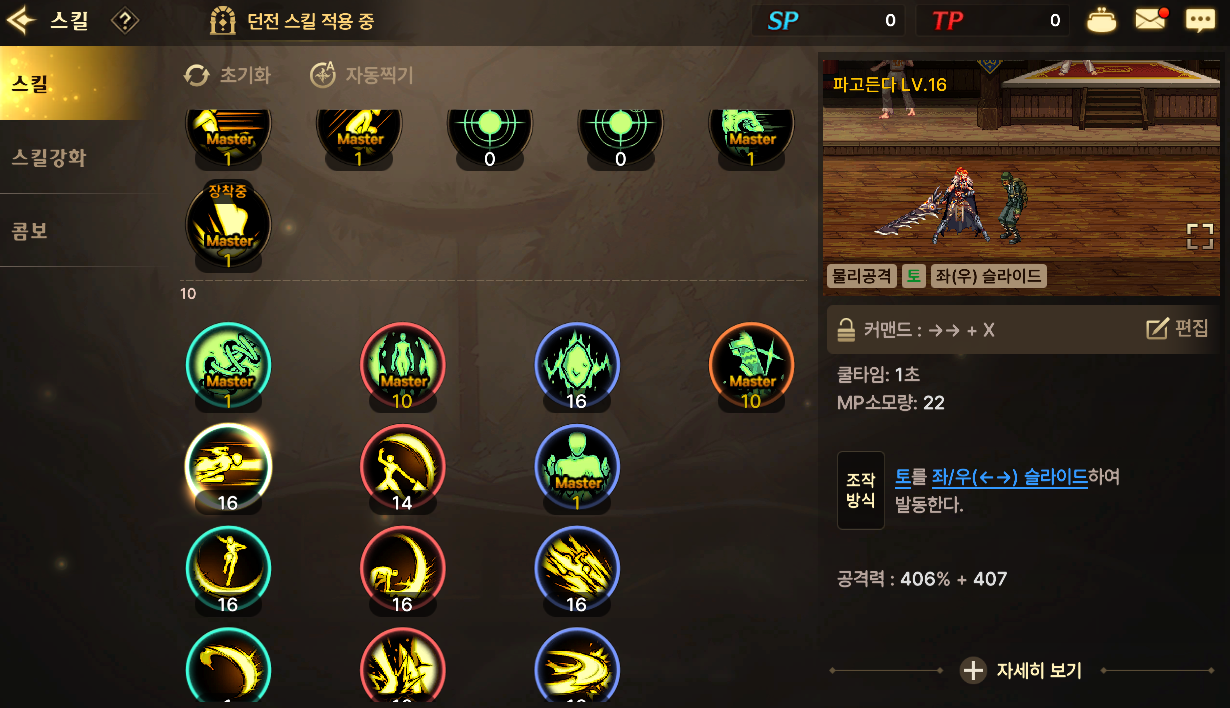Open the coin pouch icon
The image size is (1230, 708).
1102,20
